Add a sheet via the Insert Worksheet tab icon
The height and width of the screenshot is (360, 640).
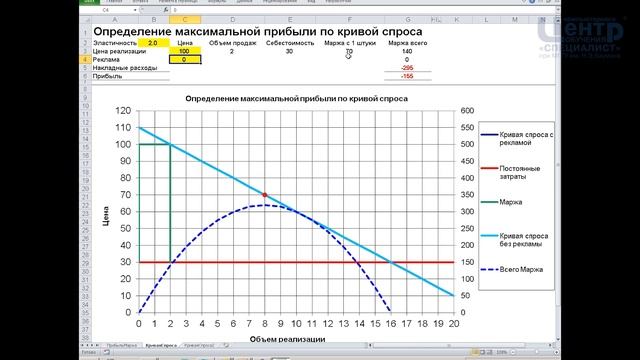pyautogui.click(x=226, y=345)
